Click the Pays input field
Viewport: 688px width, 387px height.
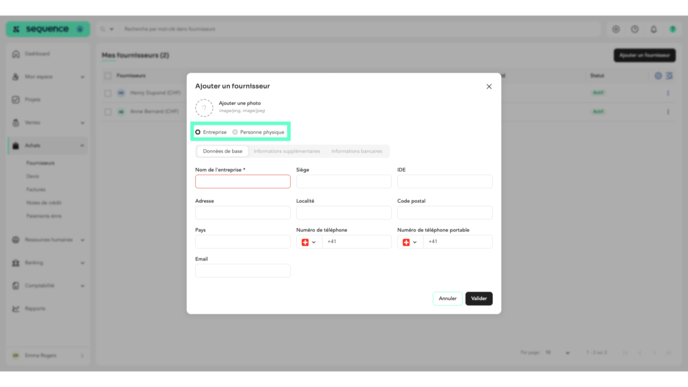[x=243, y=242]
